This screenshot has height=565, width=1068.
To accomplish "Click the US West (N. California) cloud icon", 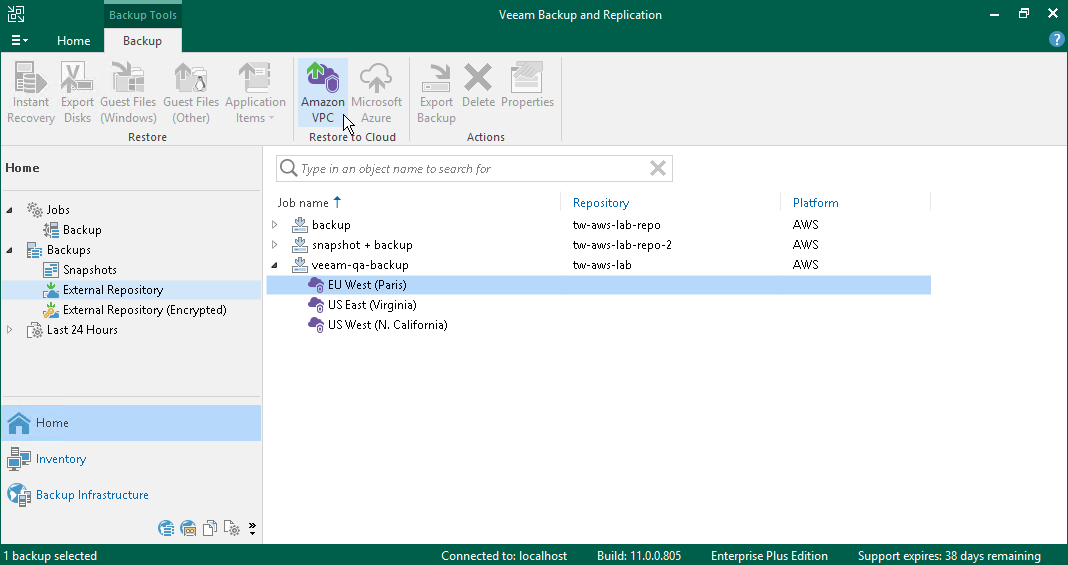I will tap(316, 325).
